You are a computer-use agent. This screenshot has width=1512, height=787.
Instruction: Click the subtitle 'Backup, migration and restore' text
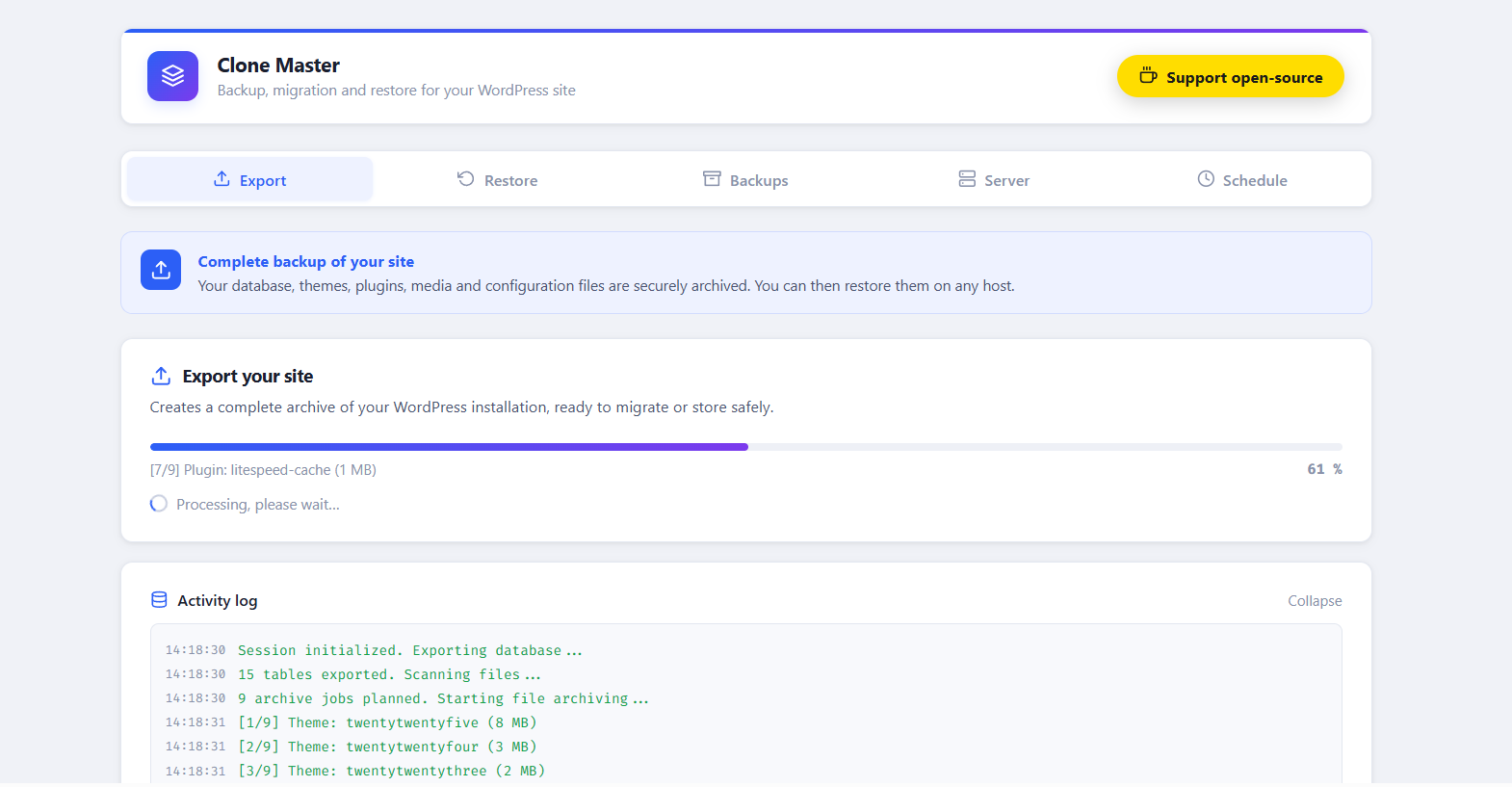click(397, 91)
